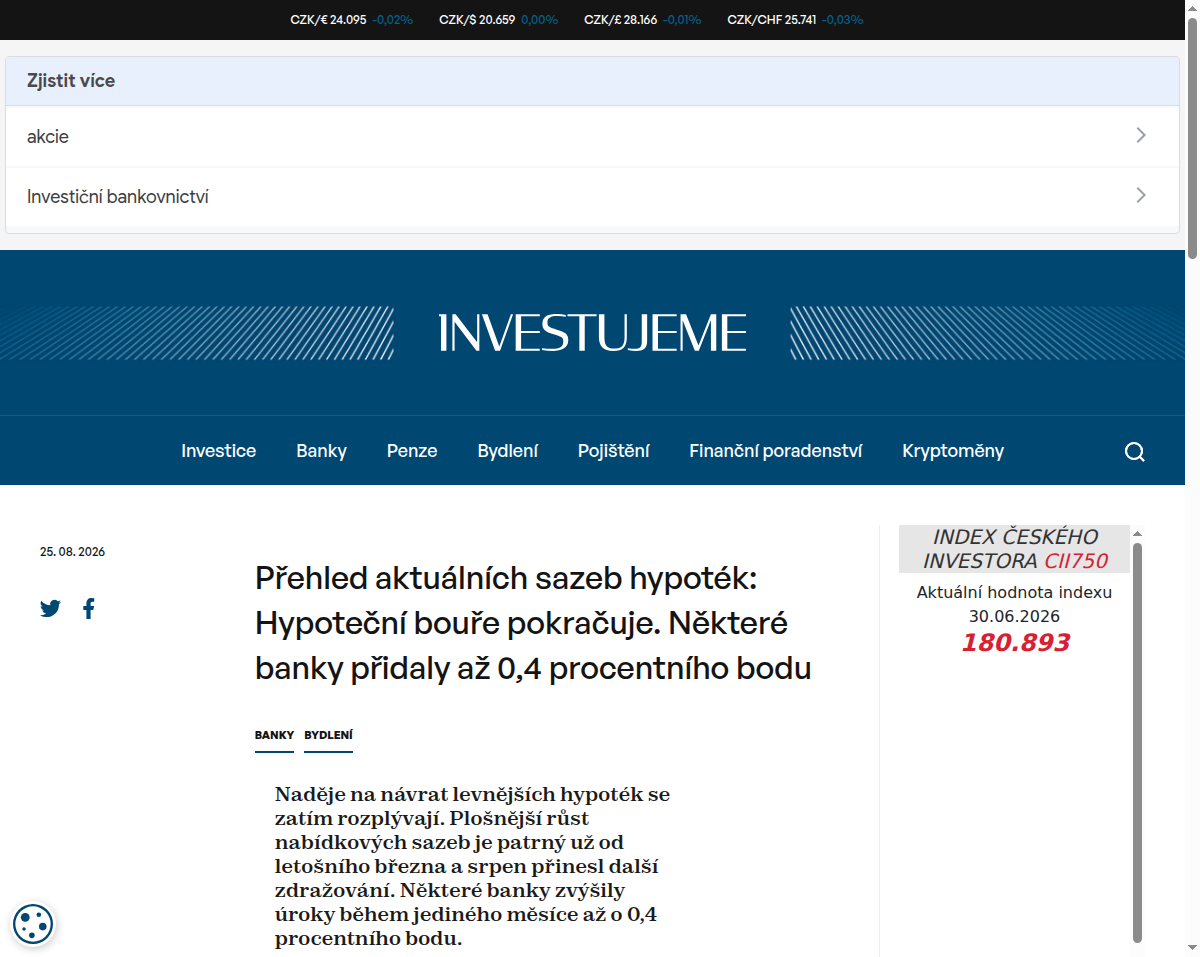The width and height of the screenshot is (1200, 957).
Task: Click the article date 25. 08. 2026
Action: 72,552
